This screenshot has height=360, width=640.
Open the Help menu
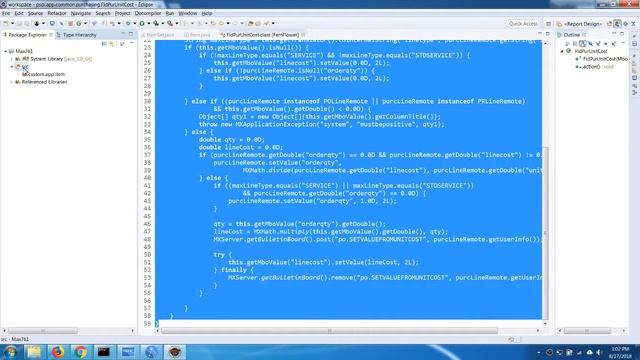pyautogui.click(x=207, y=13)
